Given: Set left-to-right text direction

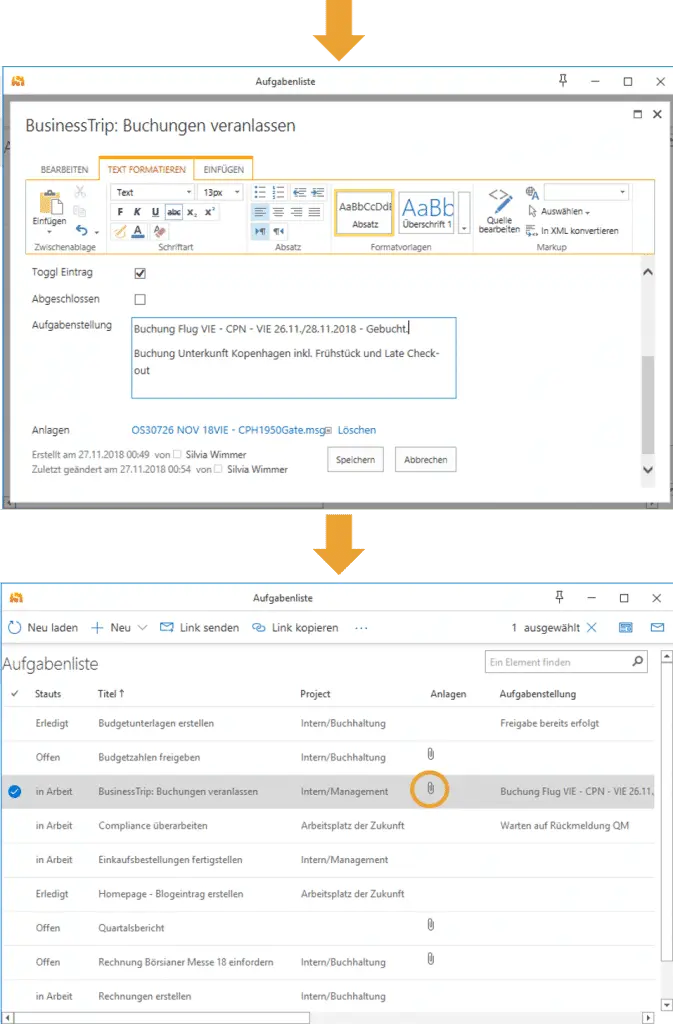Looking at the screenshot, I should tap(260, 231).
